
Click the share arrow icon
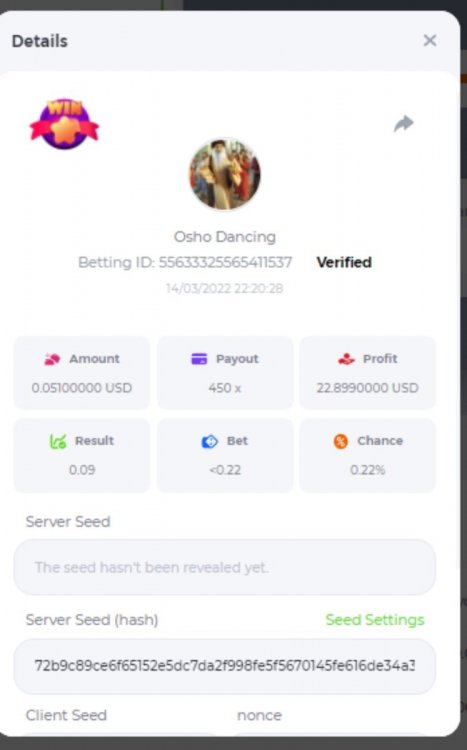(404, 123)
